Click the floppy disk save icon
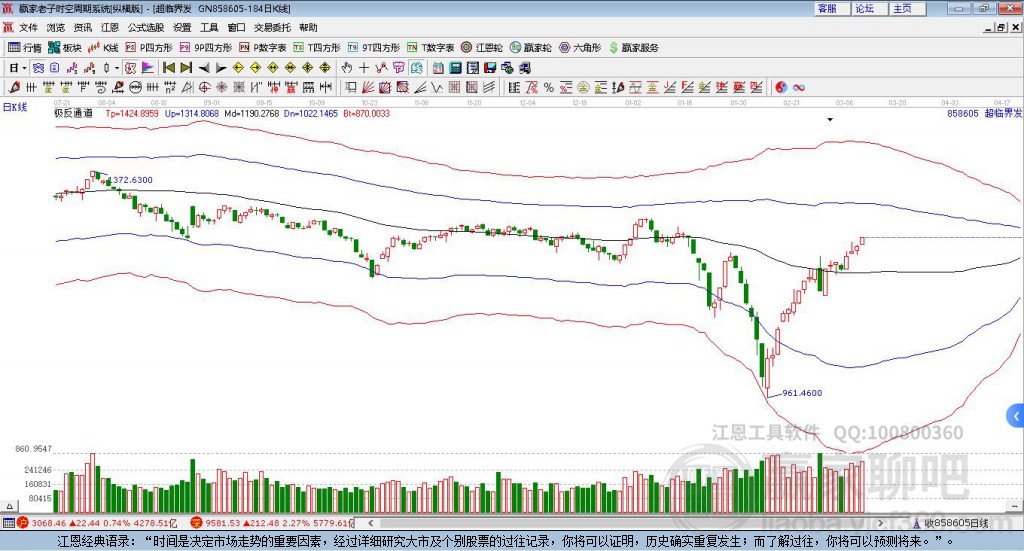 click(490, 68)
